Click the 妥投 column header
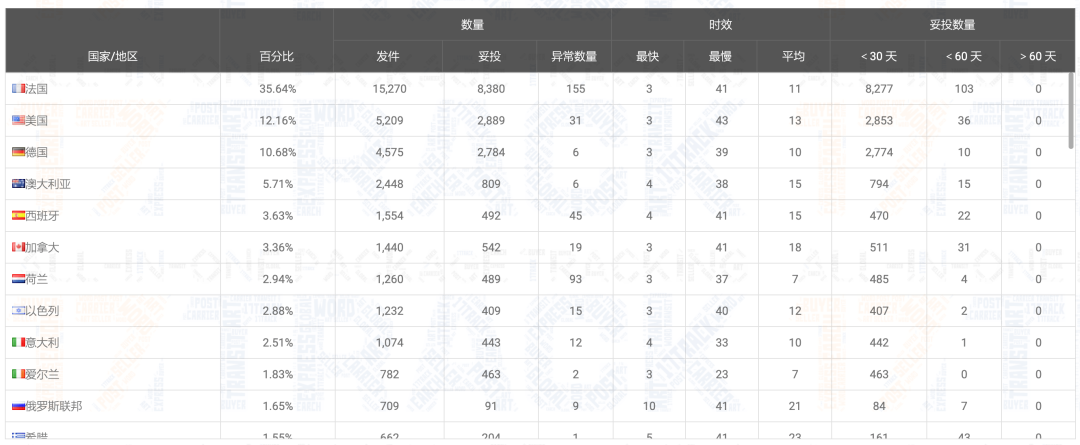Viewport: 1080px width, 445px height. pyautogui.click(x=489, y=56)
